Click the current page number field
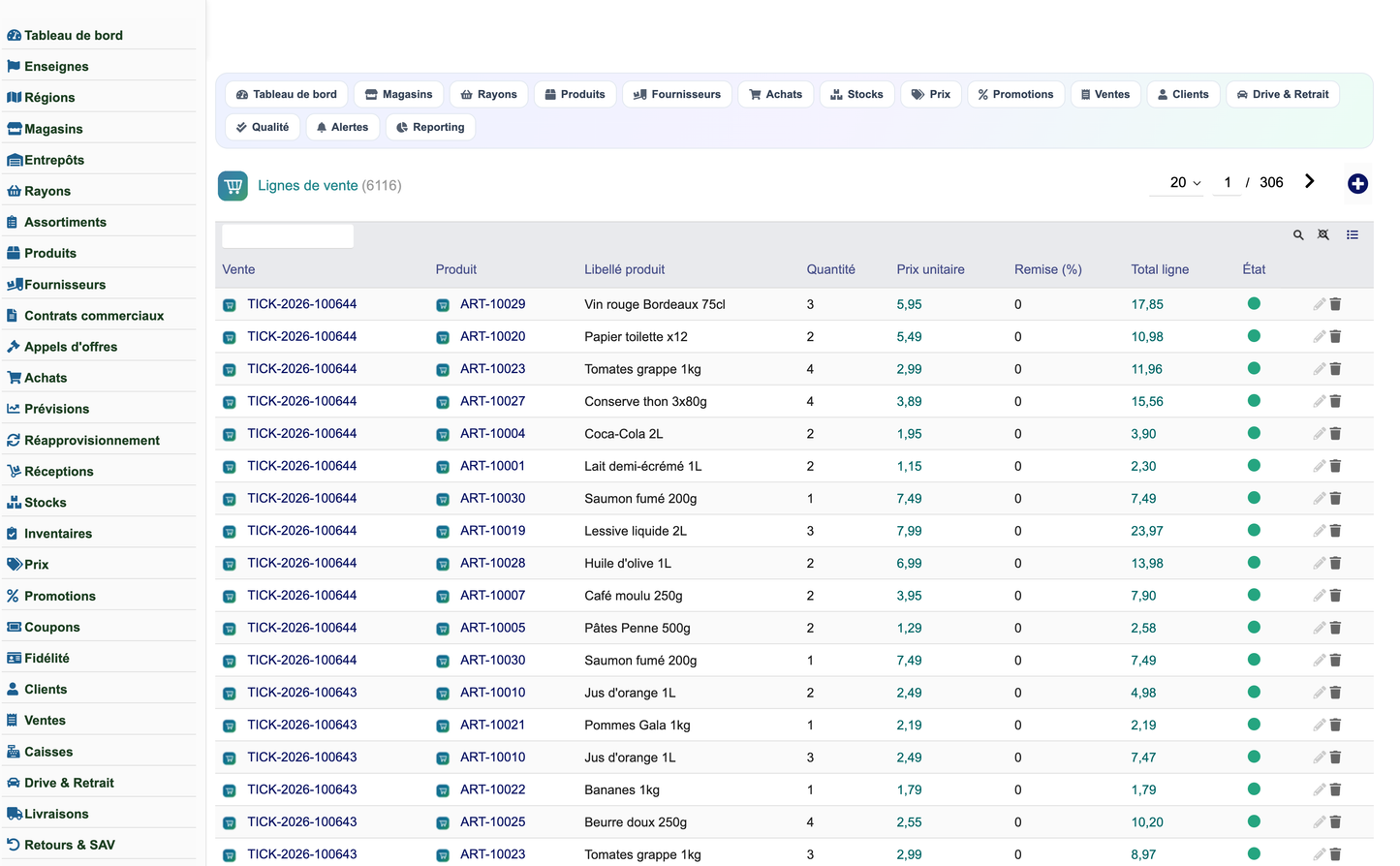Image resolution: width=1400 pixels, height=866 pixels. pos(1228,182)
